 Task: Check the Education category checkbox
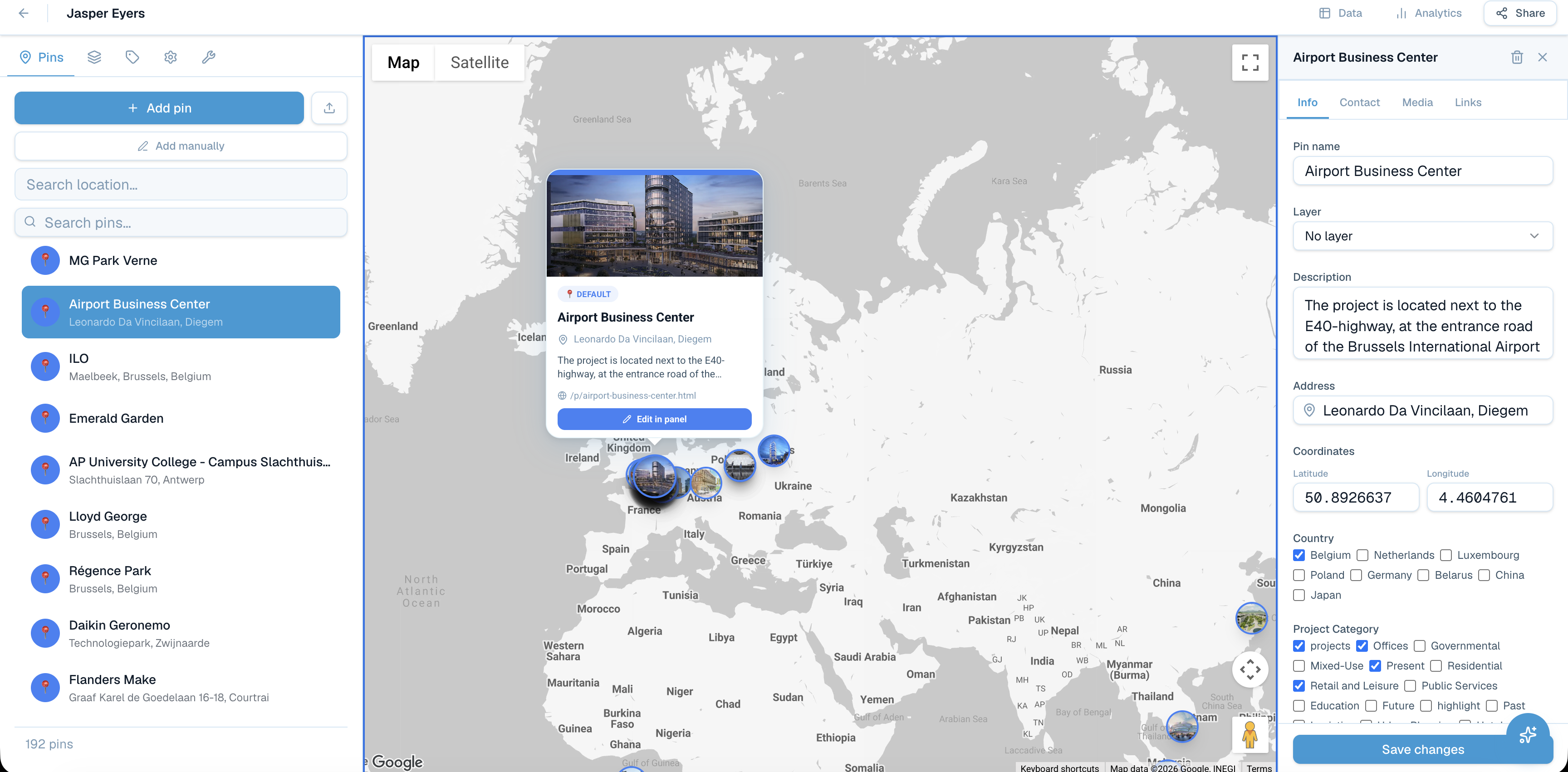pos(1299,706)
